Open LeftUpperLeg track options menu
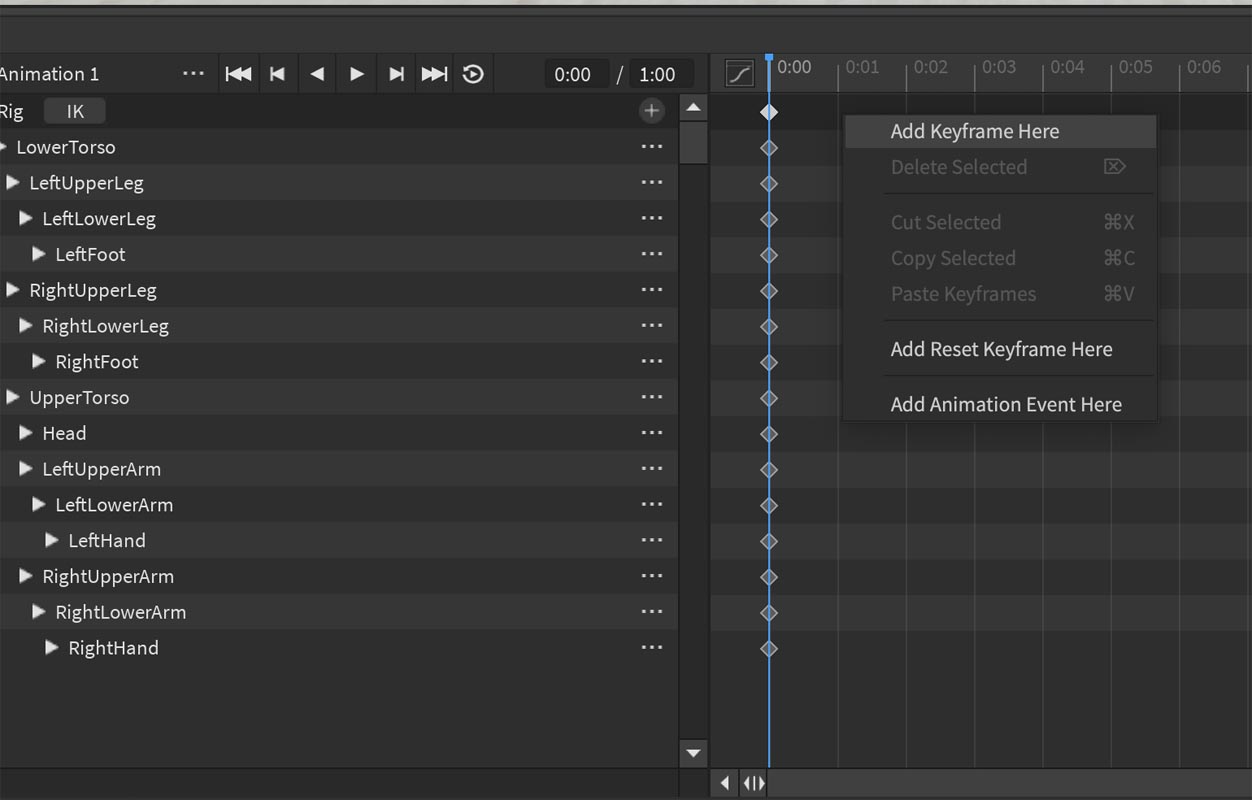1252x800 pixels. pos(652,183)
